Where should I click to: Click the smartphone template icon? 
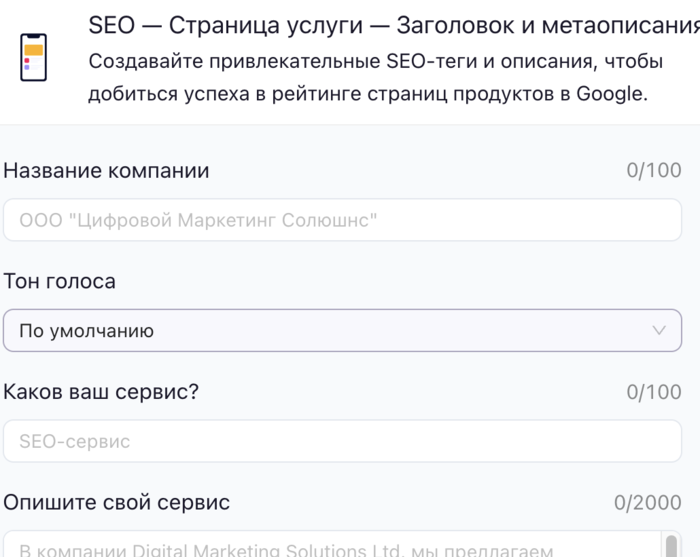pos(34,57)
